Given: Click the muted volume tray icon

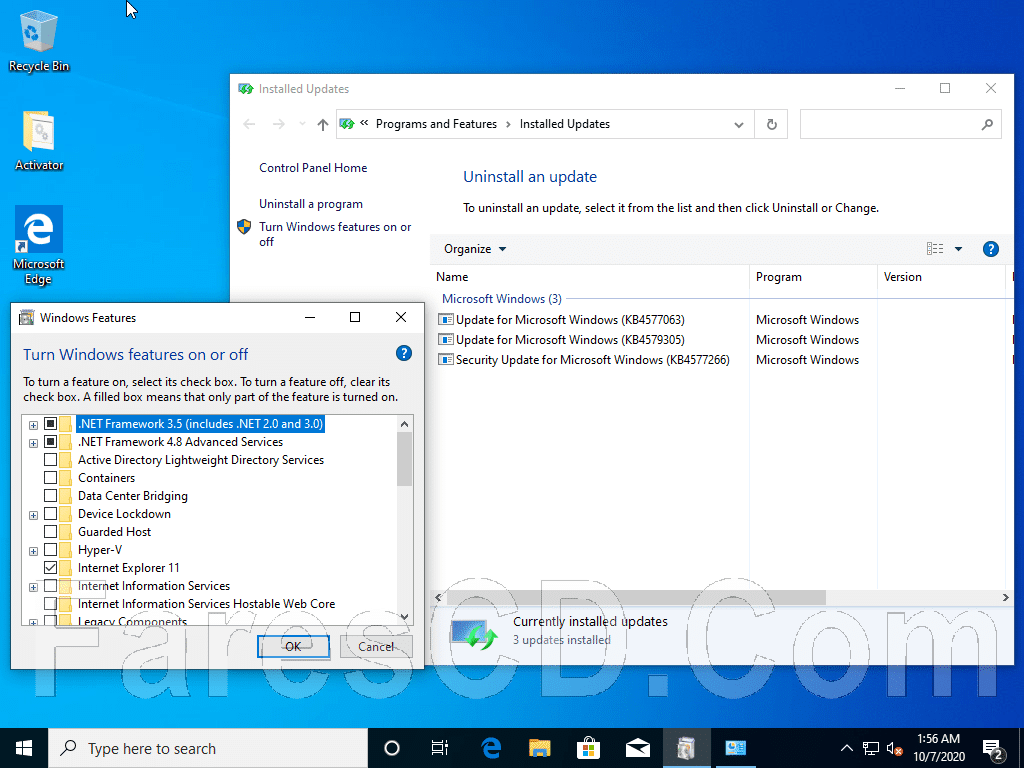Looking at the screenshot, I should coord(895,749).
